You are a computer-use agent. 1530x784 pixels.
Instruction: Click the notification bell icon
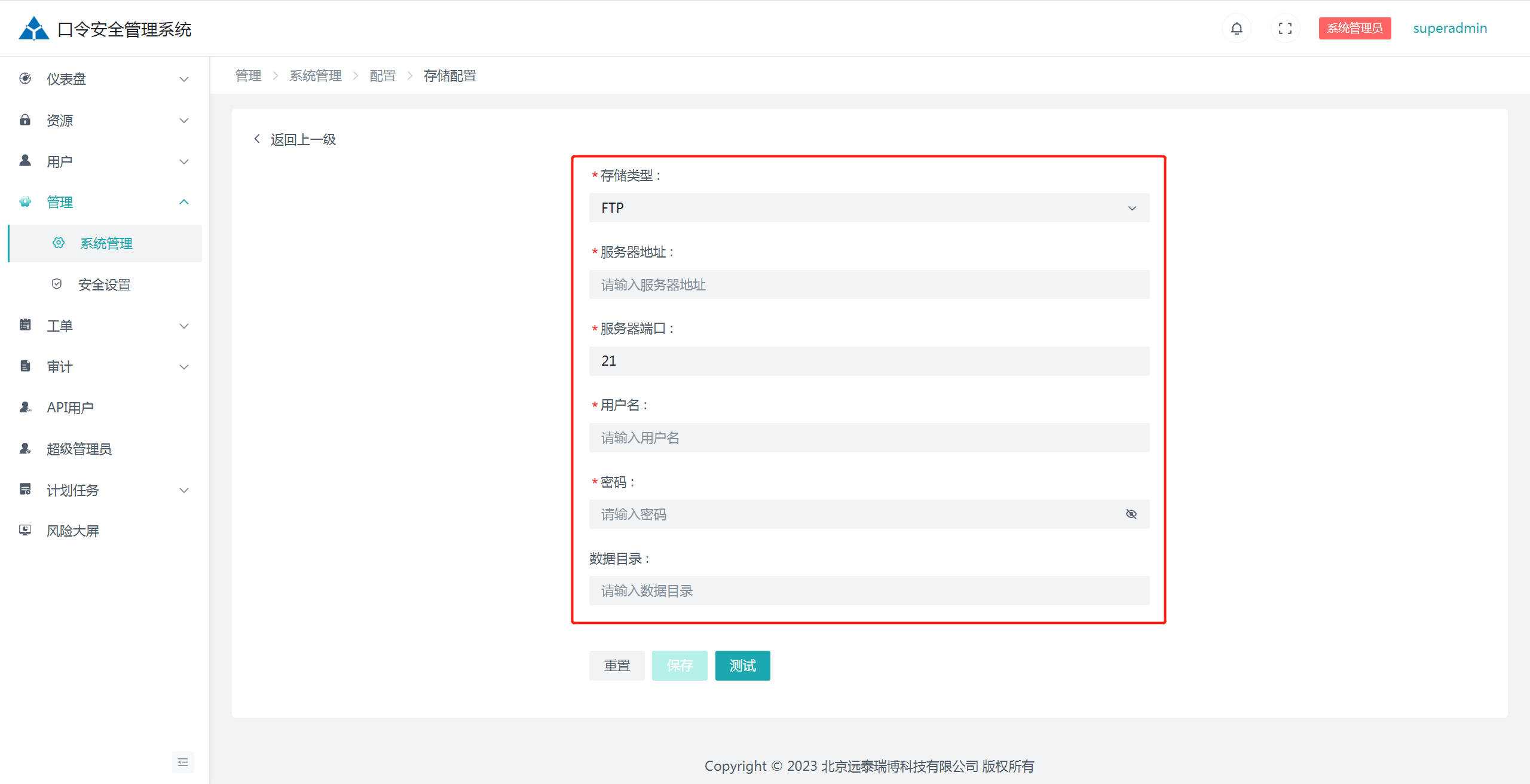[1237, 28]
